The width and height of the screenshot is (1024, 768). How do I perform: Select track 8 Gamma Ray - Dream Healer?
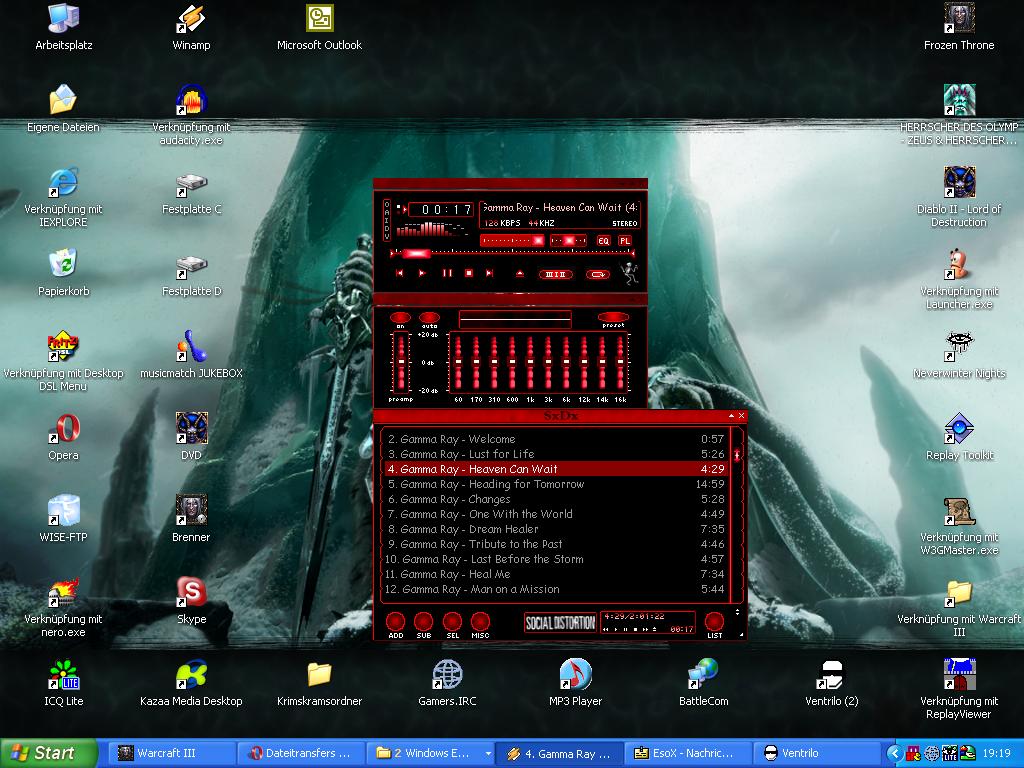pyautogui.click(x=555, y=530)
